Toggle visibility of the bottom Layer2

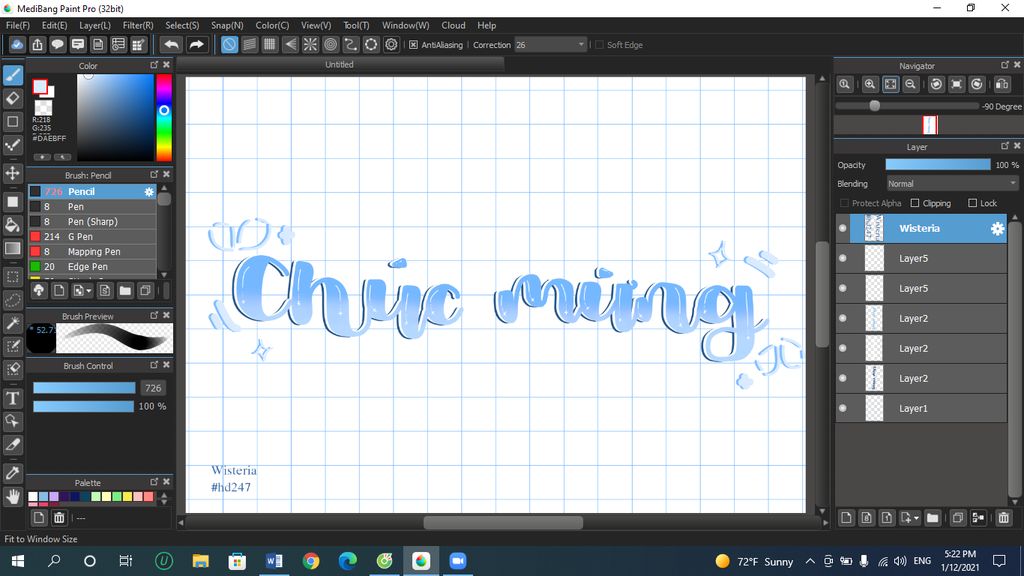842,378
